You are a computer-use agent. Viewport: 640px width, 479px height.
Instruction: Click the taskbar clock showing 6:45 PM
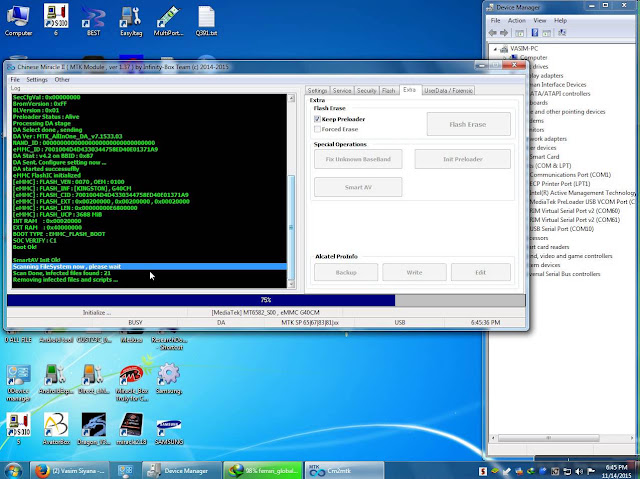616,471
